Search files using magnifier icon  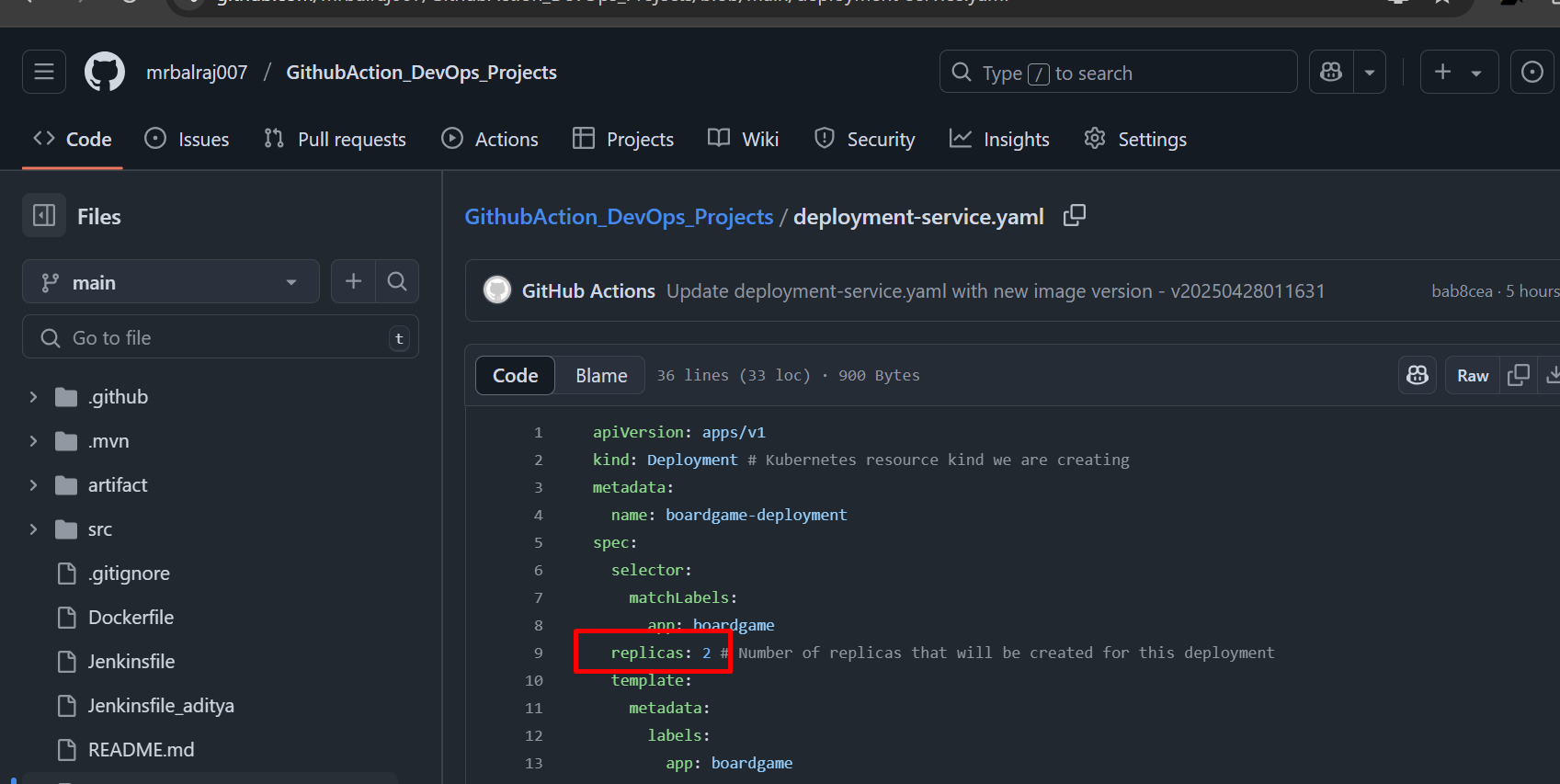397,281
